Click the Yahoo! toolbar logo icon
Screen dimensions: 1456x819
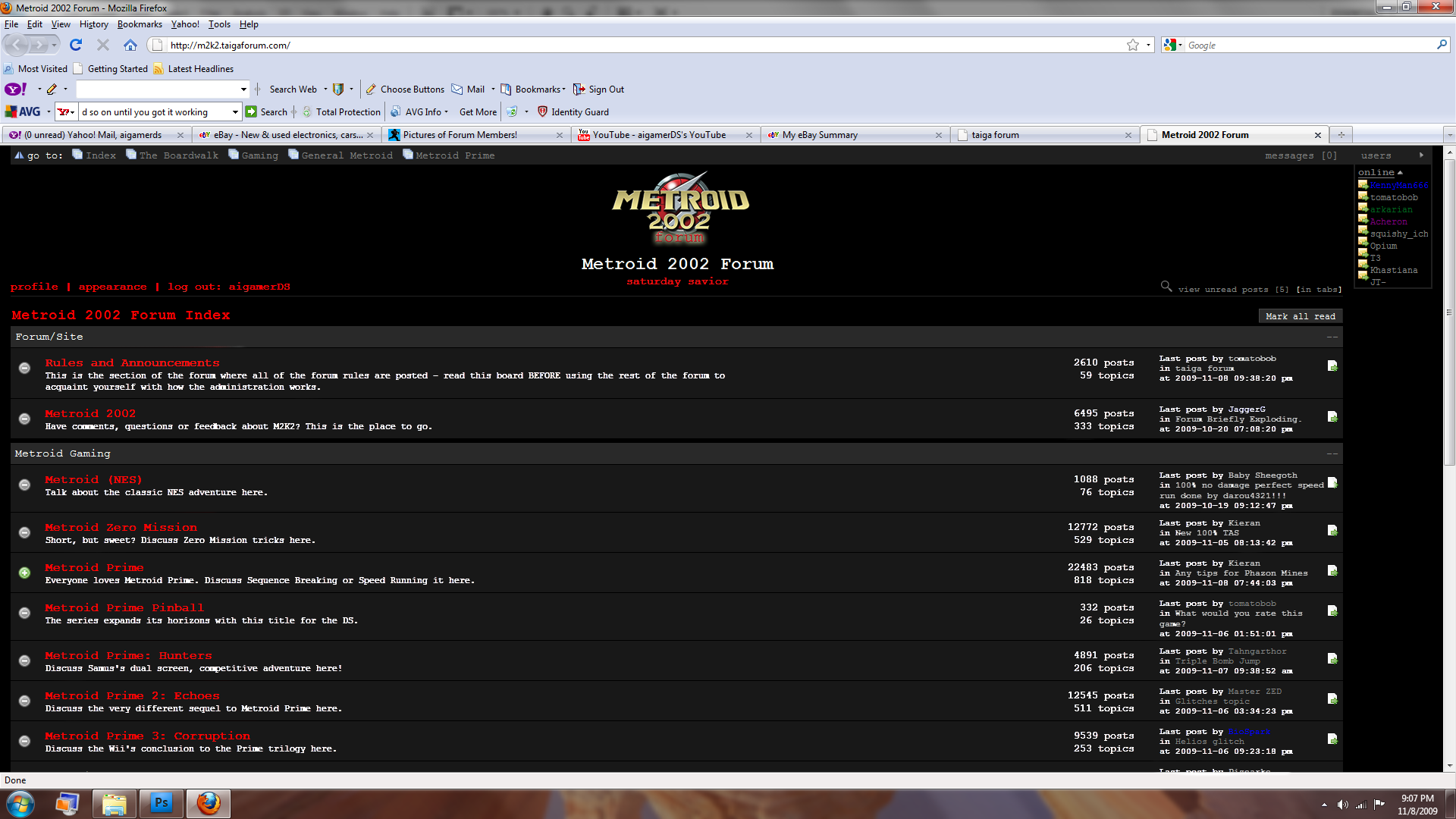(x=16, y=89)
